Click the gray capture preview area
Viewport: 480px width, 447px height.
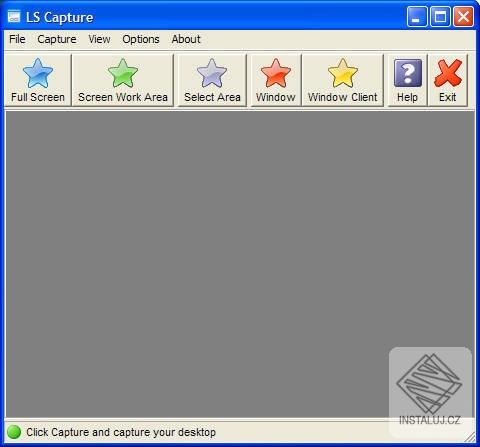240,264
